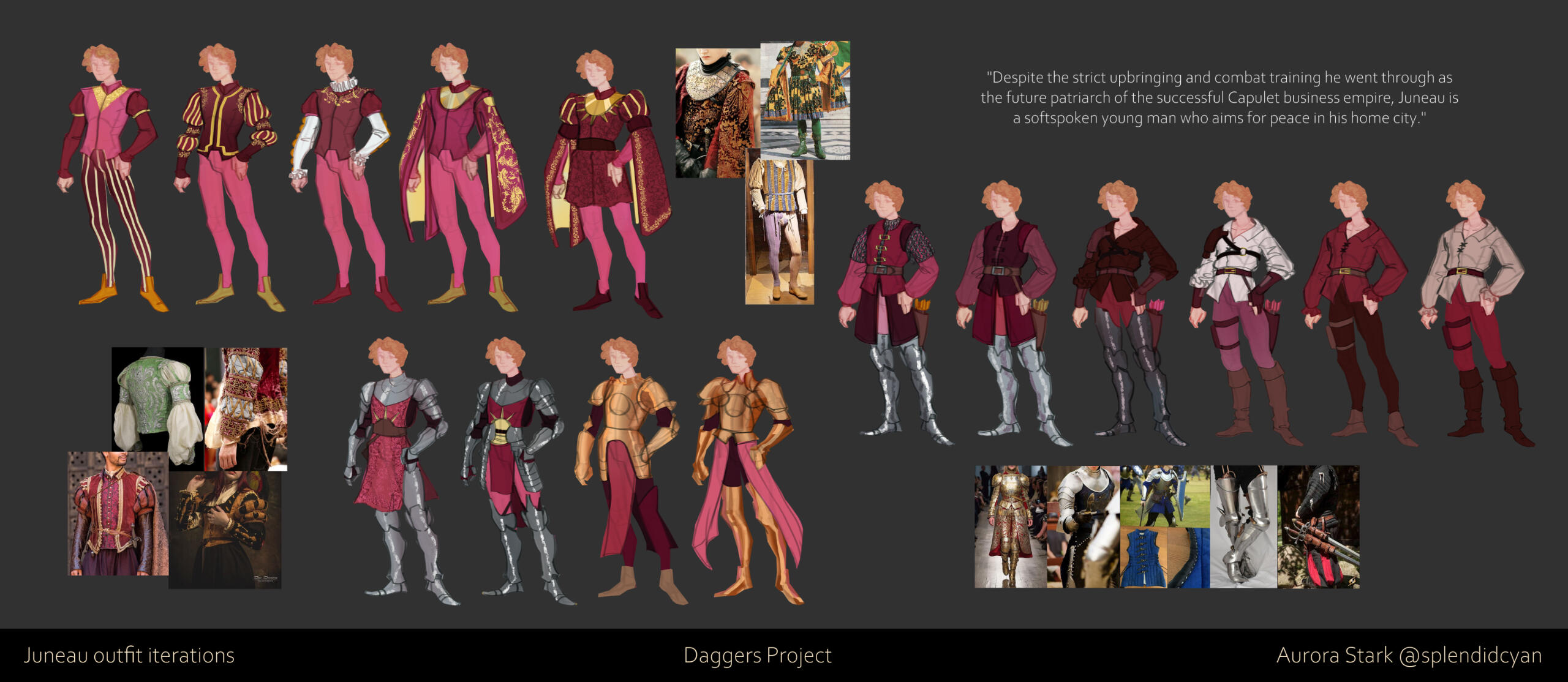Click the blue gambeson vest reference photo
Image resolution: width=1568 pixels, height=682 pixels.
1144,557
